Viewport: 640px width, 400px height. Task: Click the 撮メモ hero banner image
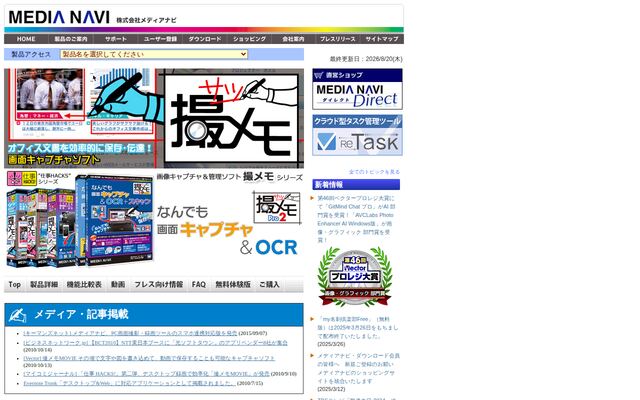click(x=154, y=118)
